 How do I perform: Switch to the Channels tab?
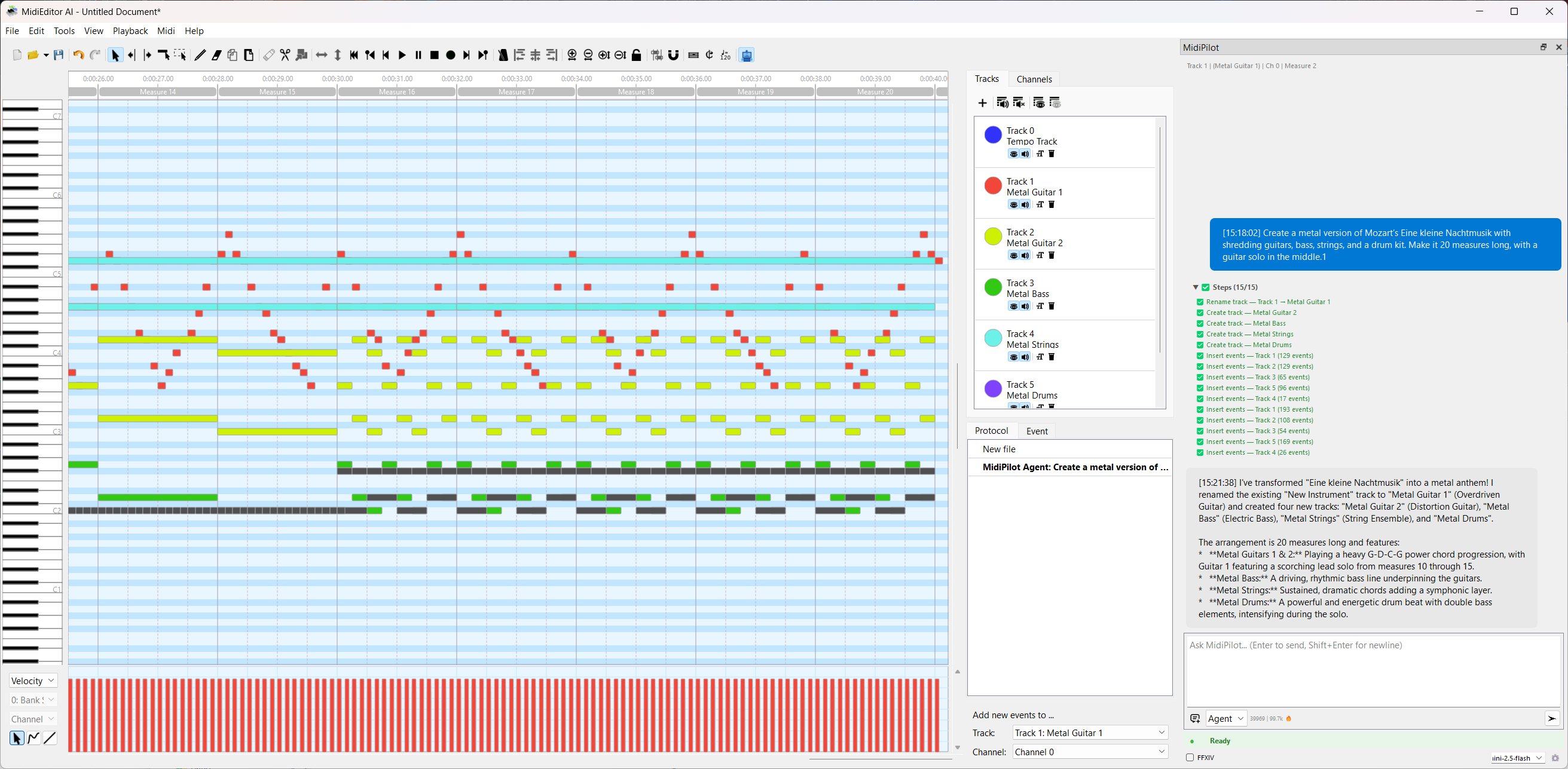tap(1034, 79)
